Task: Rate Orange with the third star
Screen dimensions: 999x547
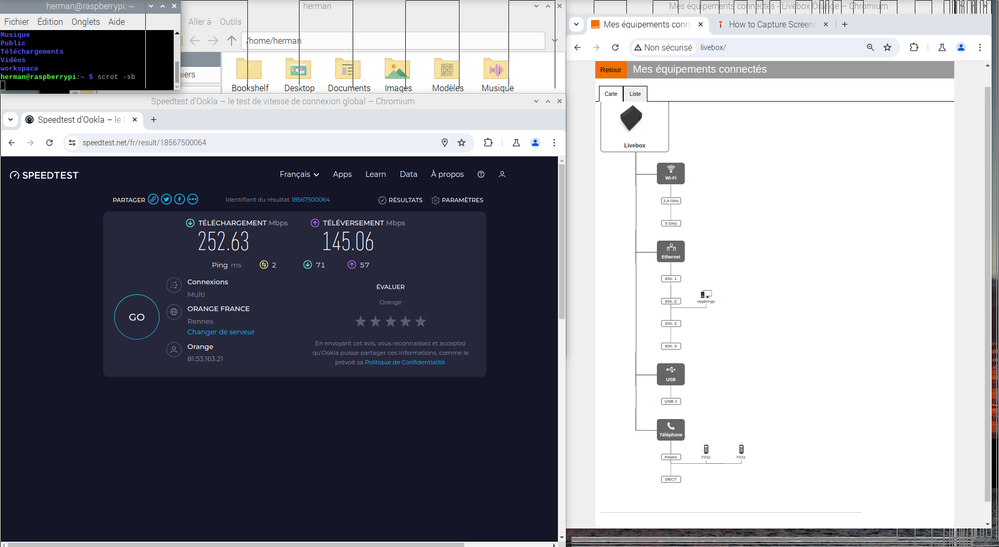Action: click(x=390, y=321)
